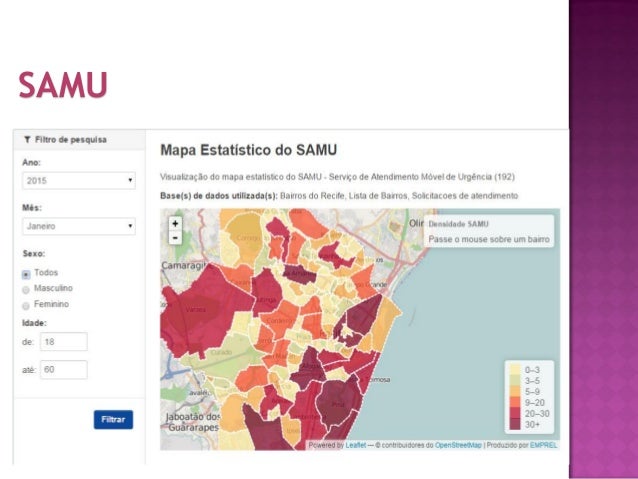This screenshot has height=479, width=638.
Task: Click the 20–30 legend color swatch
Action: click(515, 413)
